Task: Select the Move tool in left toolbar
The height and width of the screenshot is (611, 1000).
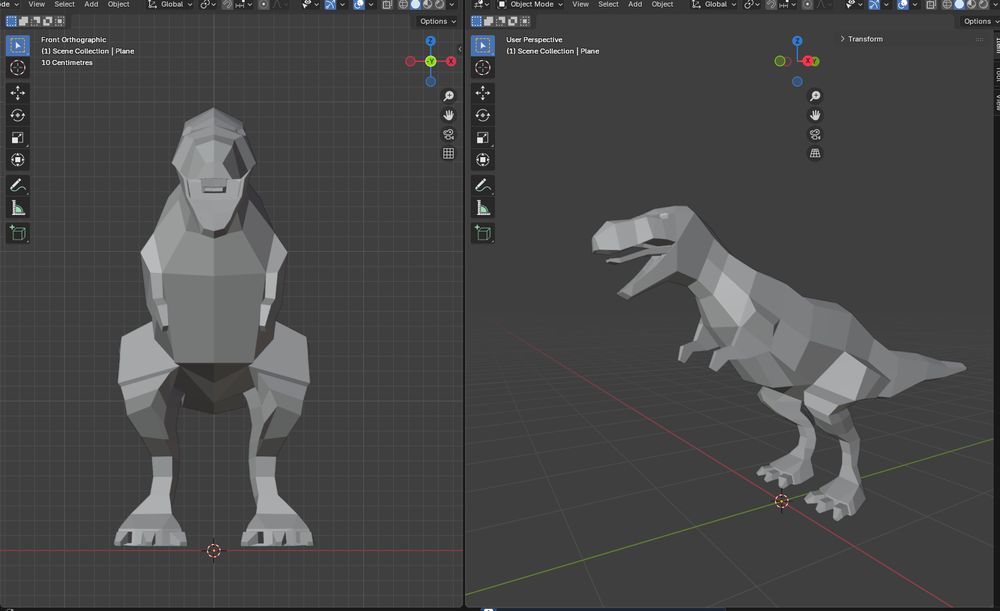Action: pos(17,91)
